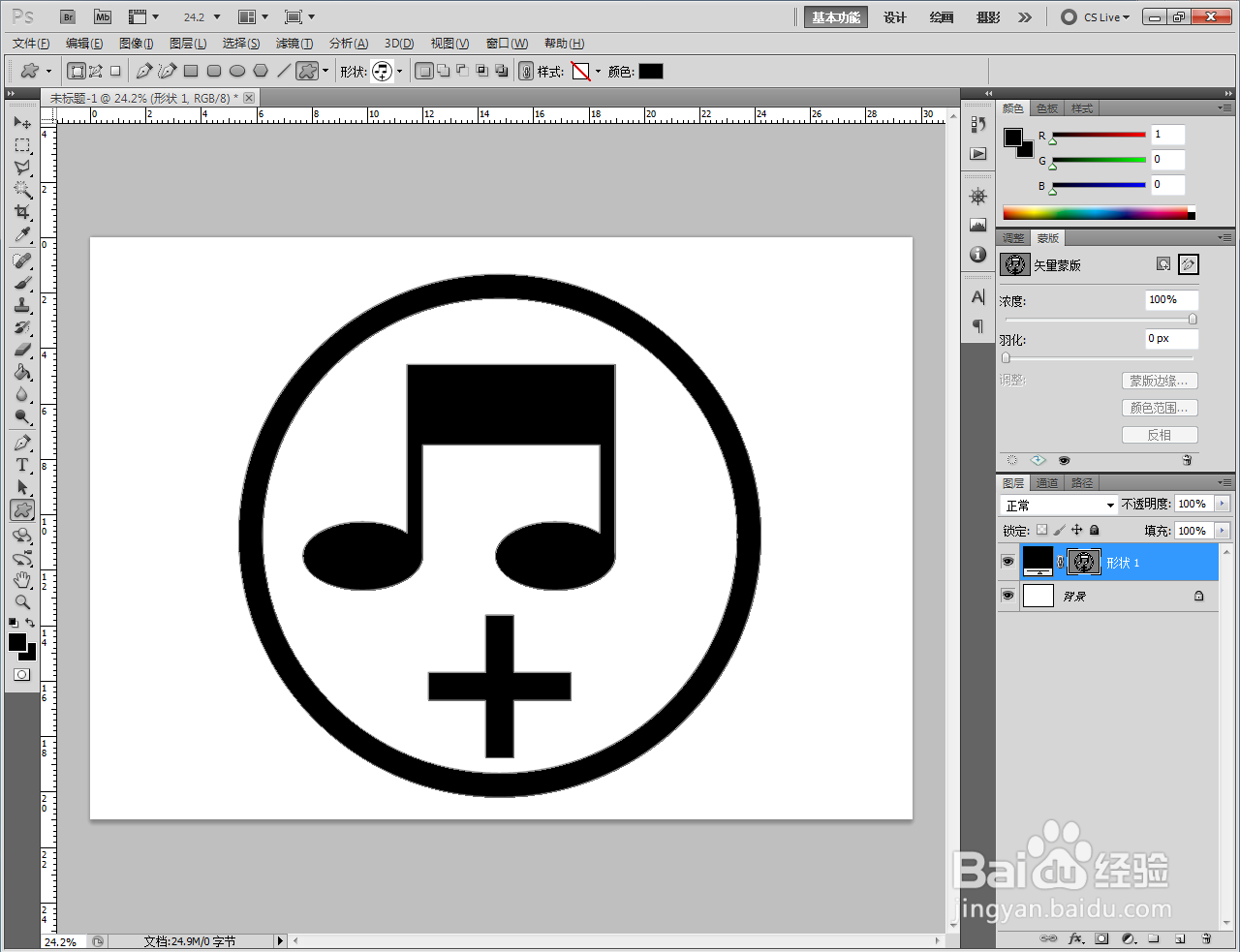Switch to the 设计 workspace
Viewport: 1240px width, 952px height.
click(895, 17)
